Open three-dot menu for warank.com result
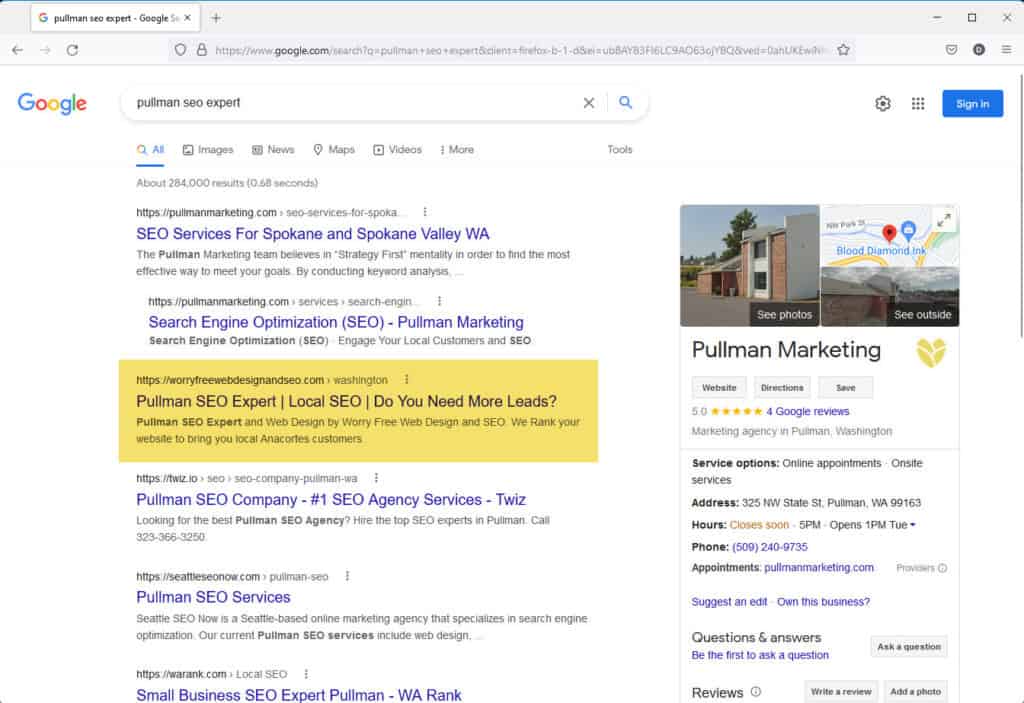The height and width of the screenshot is (703, 1024). click(306, 674)
